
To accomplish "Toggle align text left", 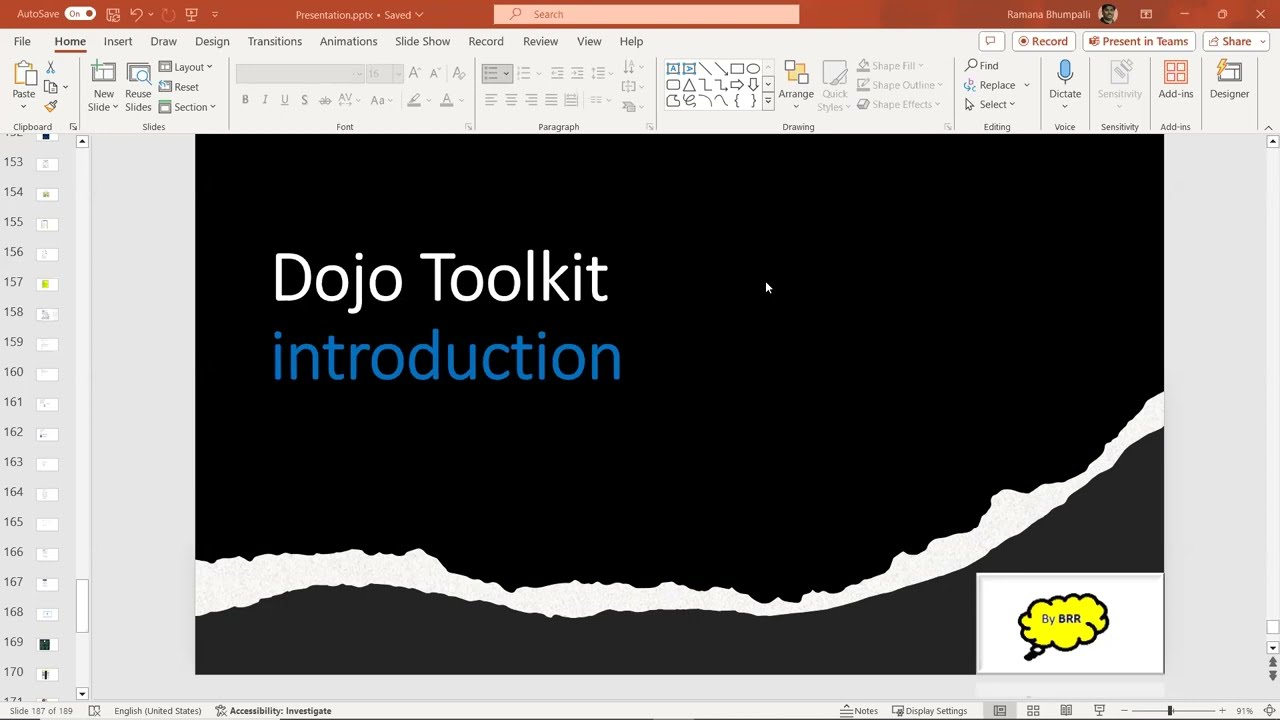I will point(491,100).
